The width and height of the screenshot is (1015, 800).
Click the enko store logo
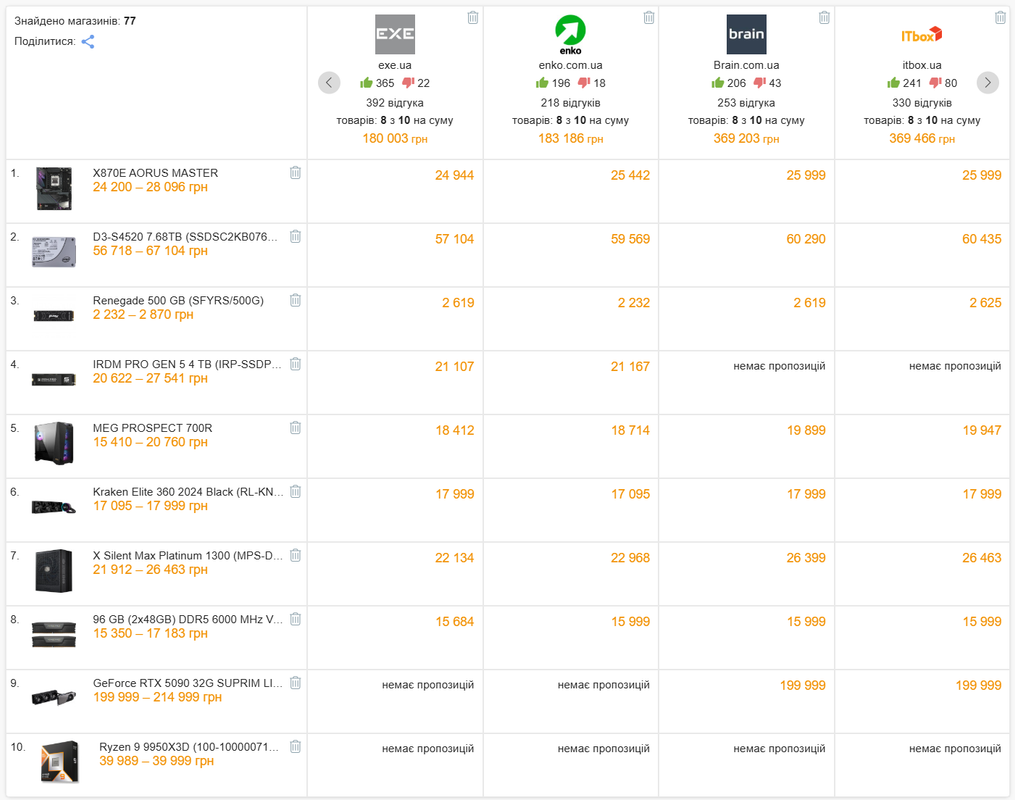570,34
